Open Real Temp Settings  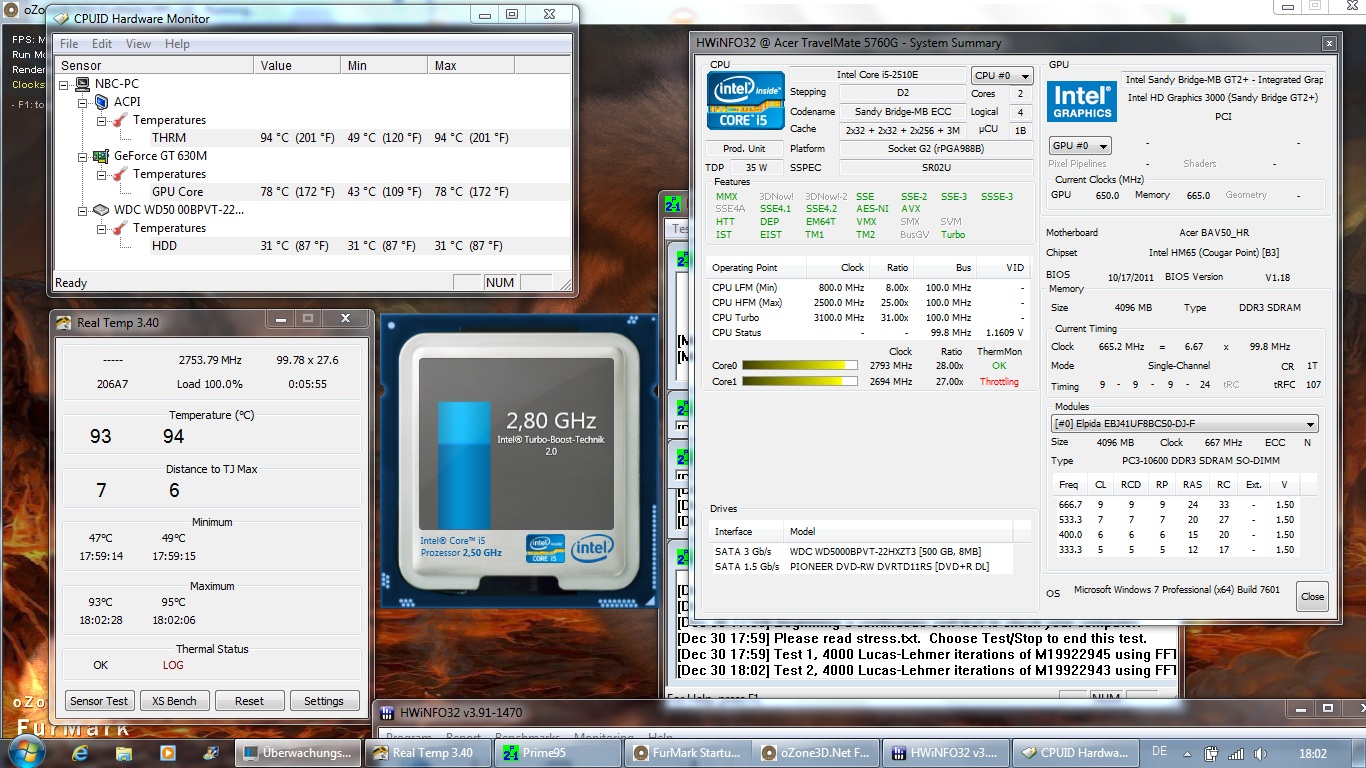[x=323, y=701]
